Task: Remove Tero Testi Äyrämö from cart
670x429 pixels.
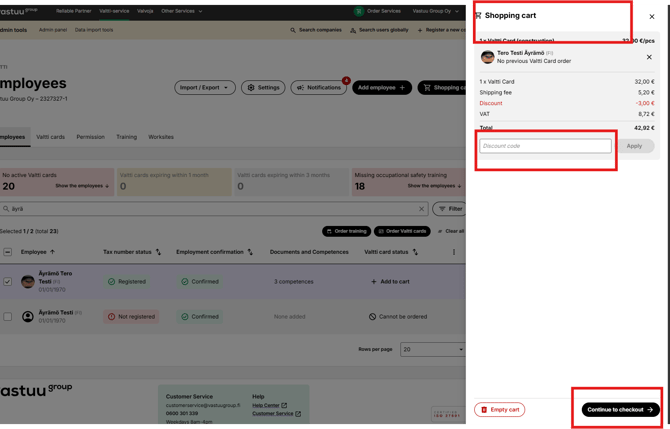Action: click(x=649, y=57)
